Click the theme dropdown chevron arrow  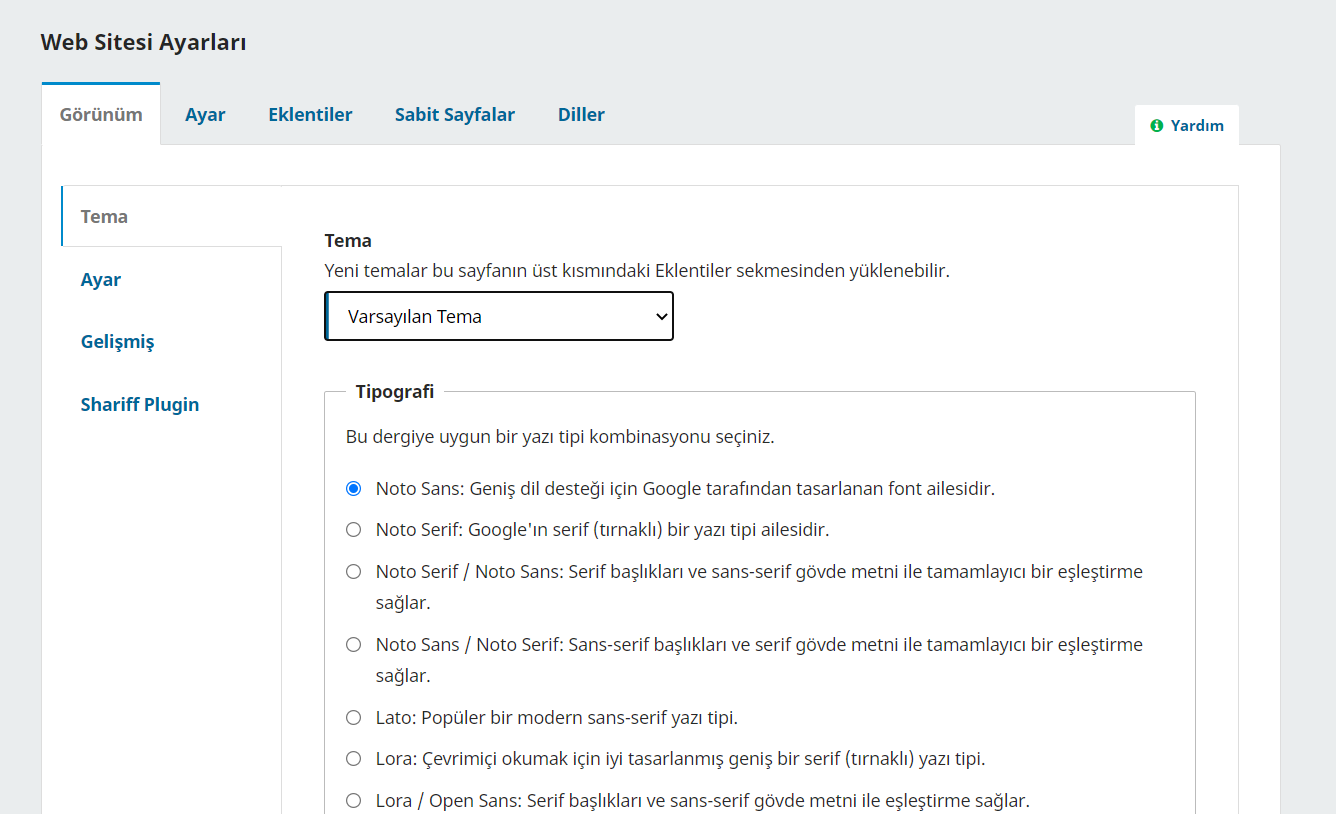pos(660,316)
